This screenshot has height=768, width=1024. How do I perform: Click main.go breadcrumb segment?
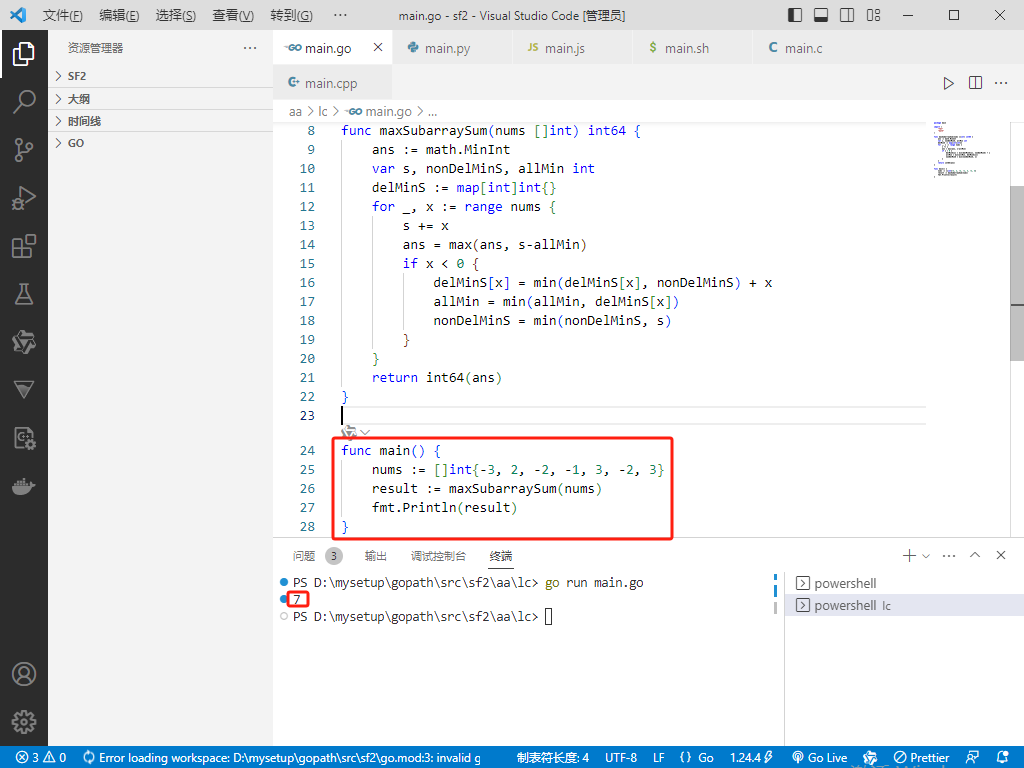(379, 112)
